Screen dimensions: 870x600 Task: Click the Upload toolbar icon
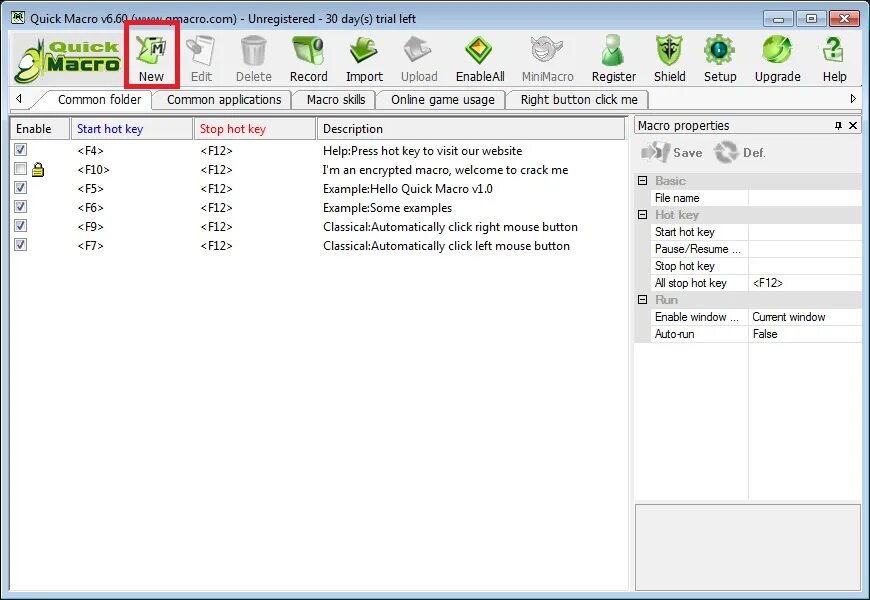[419, 58]
